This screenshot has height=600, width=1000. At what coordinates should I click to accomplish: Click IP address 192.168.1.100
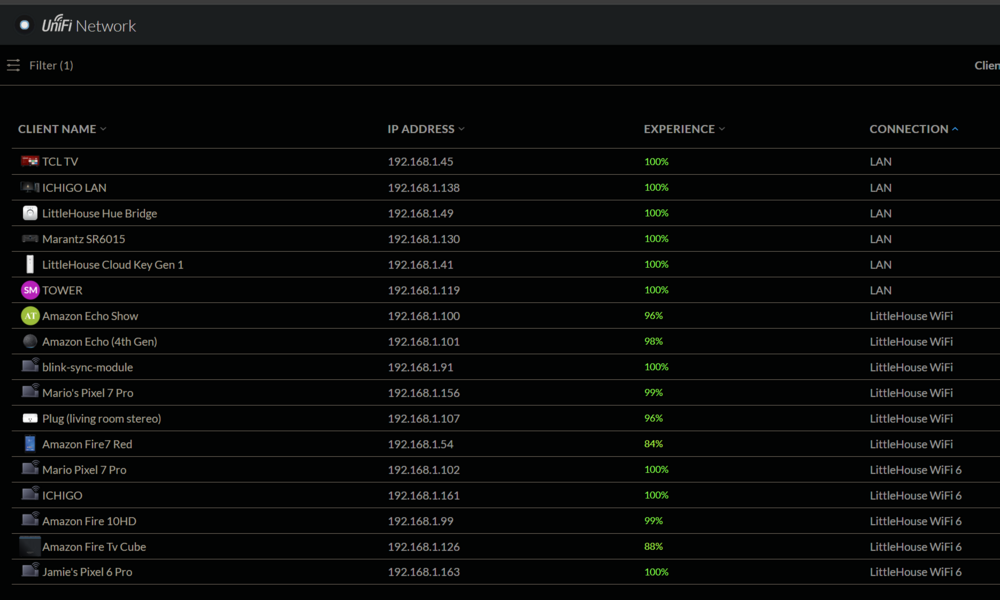coord(423,316)
